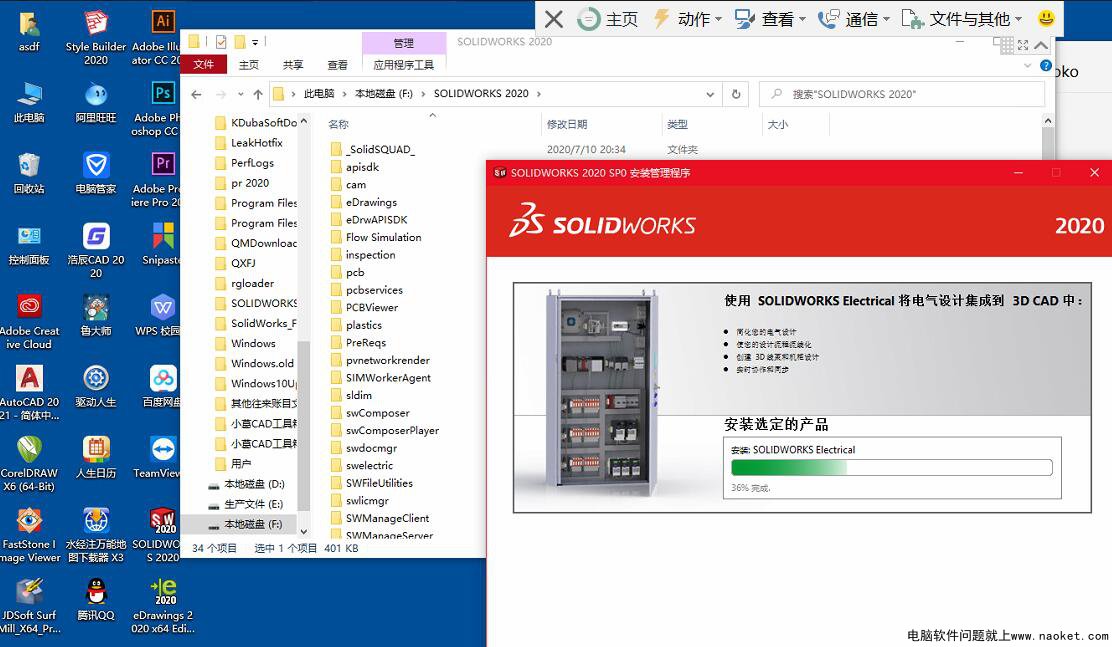This screenshot has width=1112, height=647.
Task: Click the search SOLIDWORKS 2020 field
Action: [x=902, y=94]
